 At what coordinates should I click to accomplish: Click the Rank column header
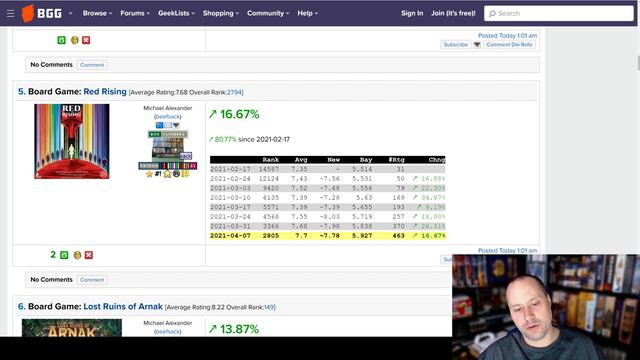(271, 160)
